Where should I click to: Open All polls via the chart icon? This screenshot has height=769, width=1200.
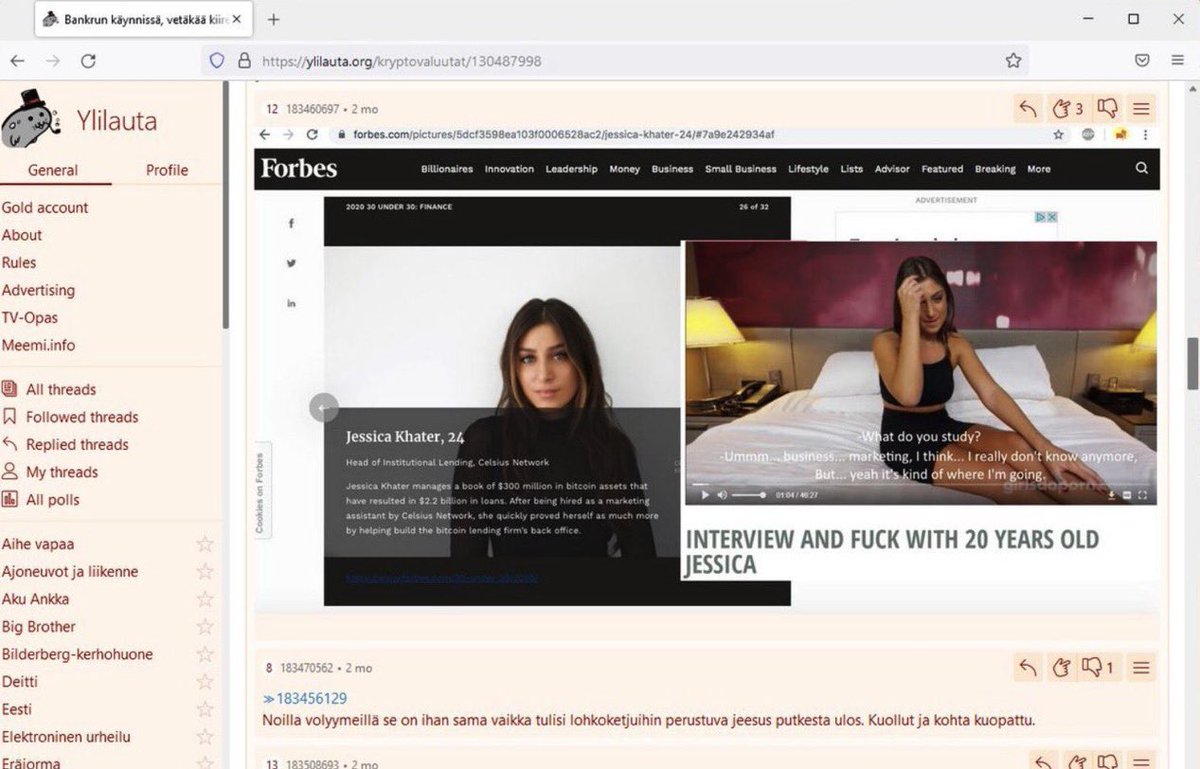(x=10, y=499)
